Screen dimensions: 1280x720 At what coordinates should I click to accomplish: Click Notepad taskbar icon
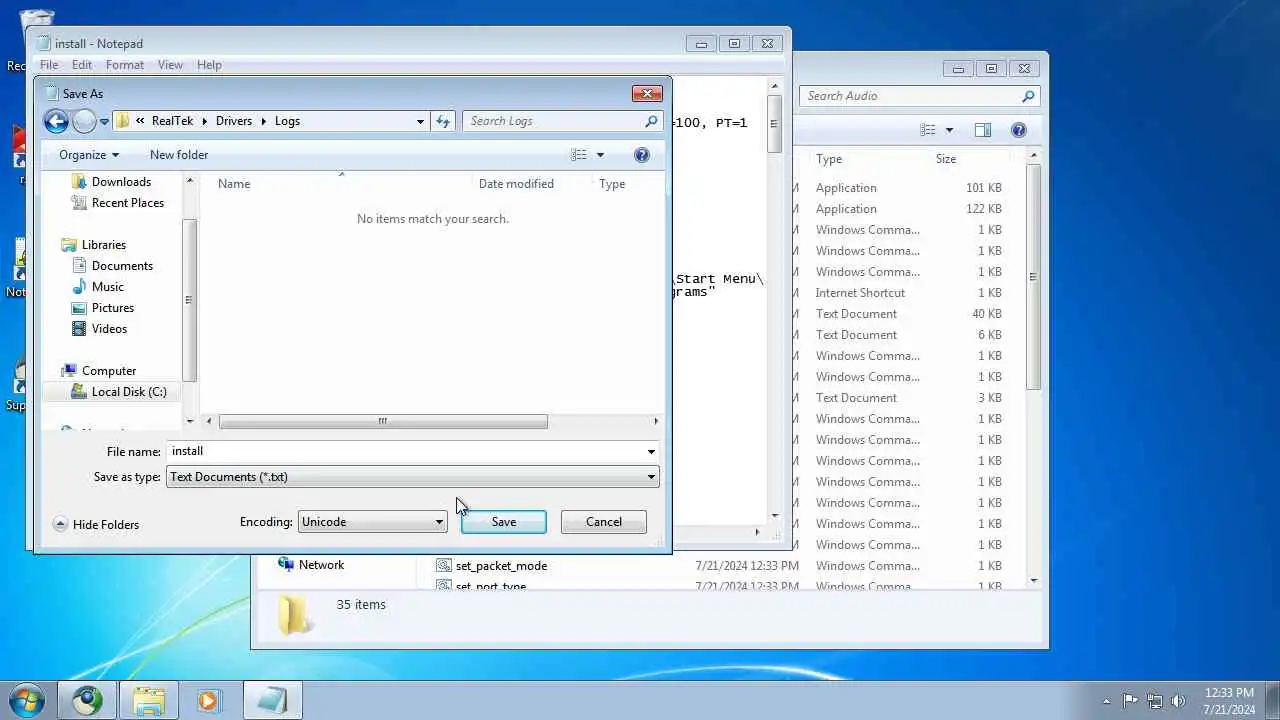pos(272,700)
